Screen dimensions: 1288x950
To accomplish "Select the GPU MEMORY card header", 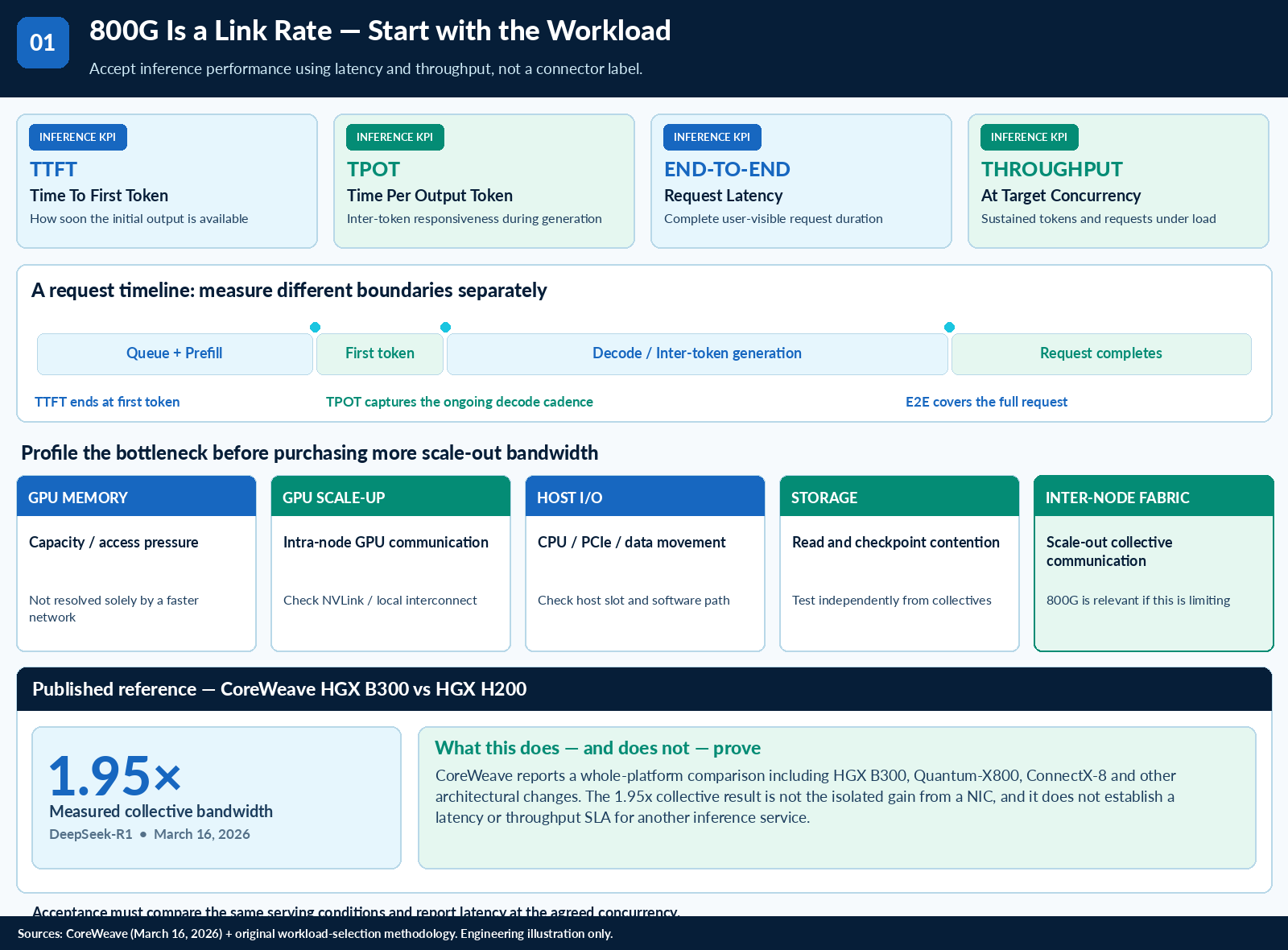I will point(137,497).
